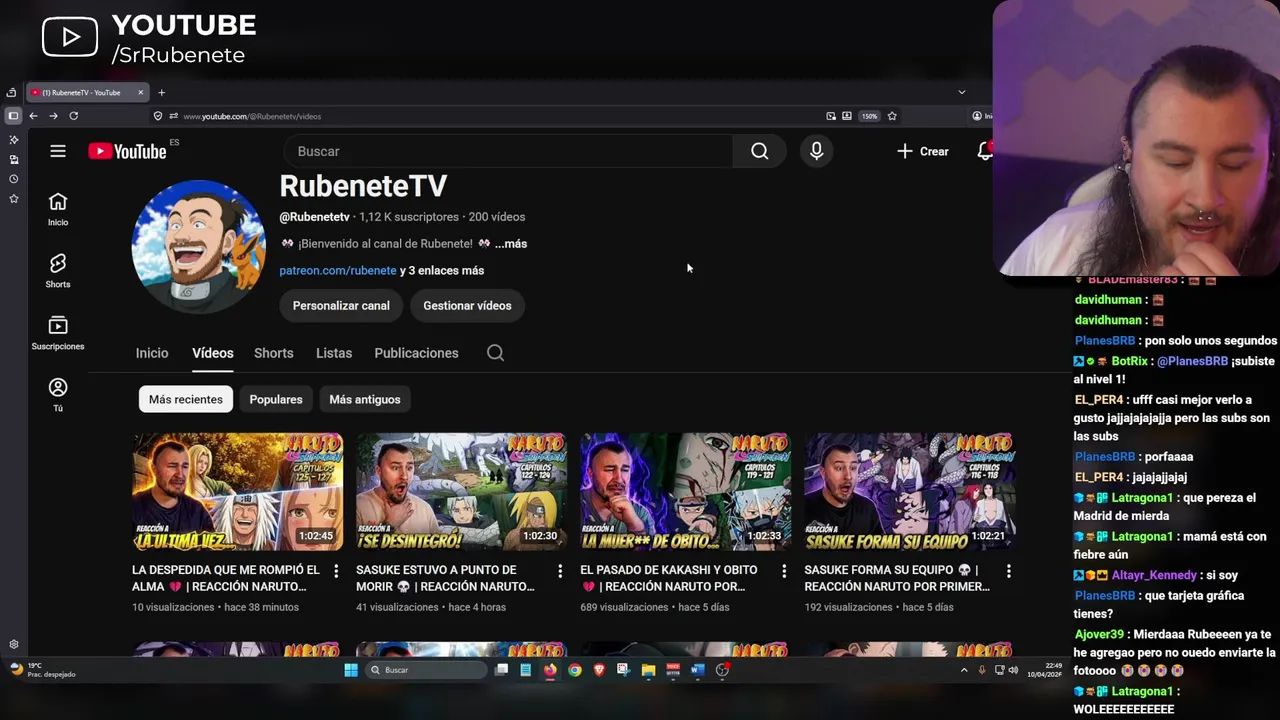List all browser tabs chevron
This screenshot has height=720, width=1280.
(962, 92)
